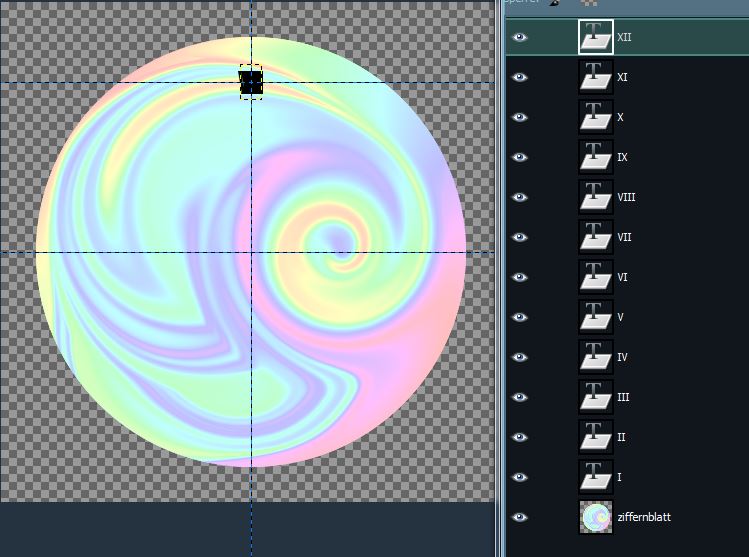Click the XI layer text icon
This screenshot has height=557, width=749.
(596, 77)
